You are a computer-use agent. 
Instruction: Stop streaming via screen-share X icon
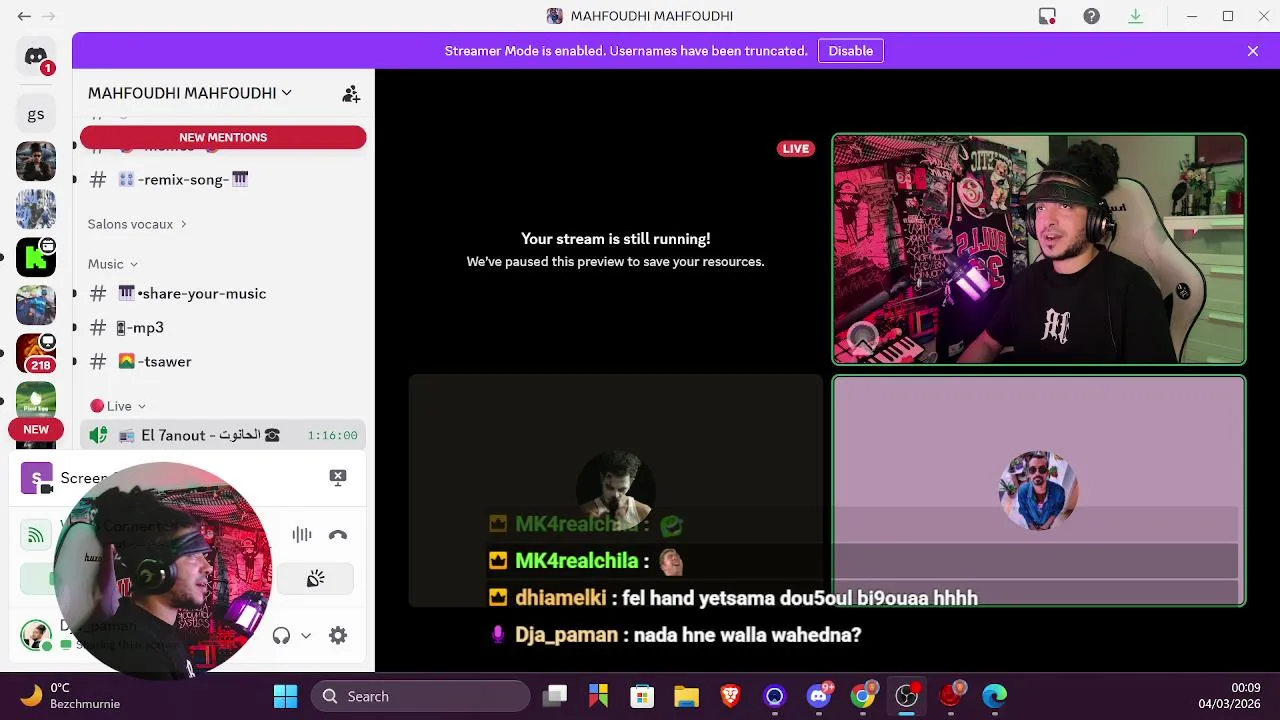(338, 477)
